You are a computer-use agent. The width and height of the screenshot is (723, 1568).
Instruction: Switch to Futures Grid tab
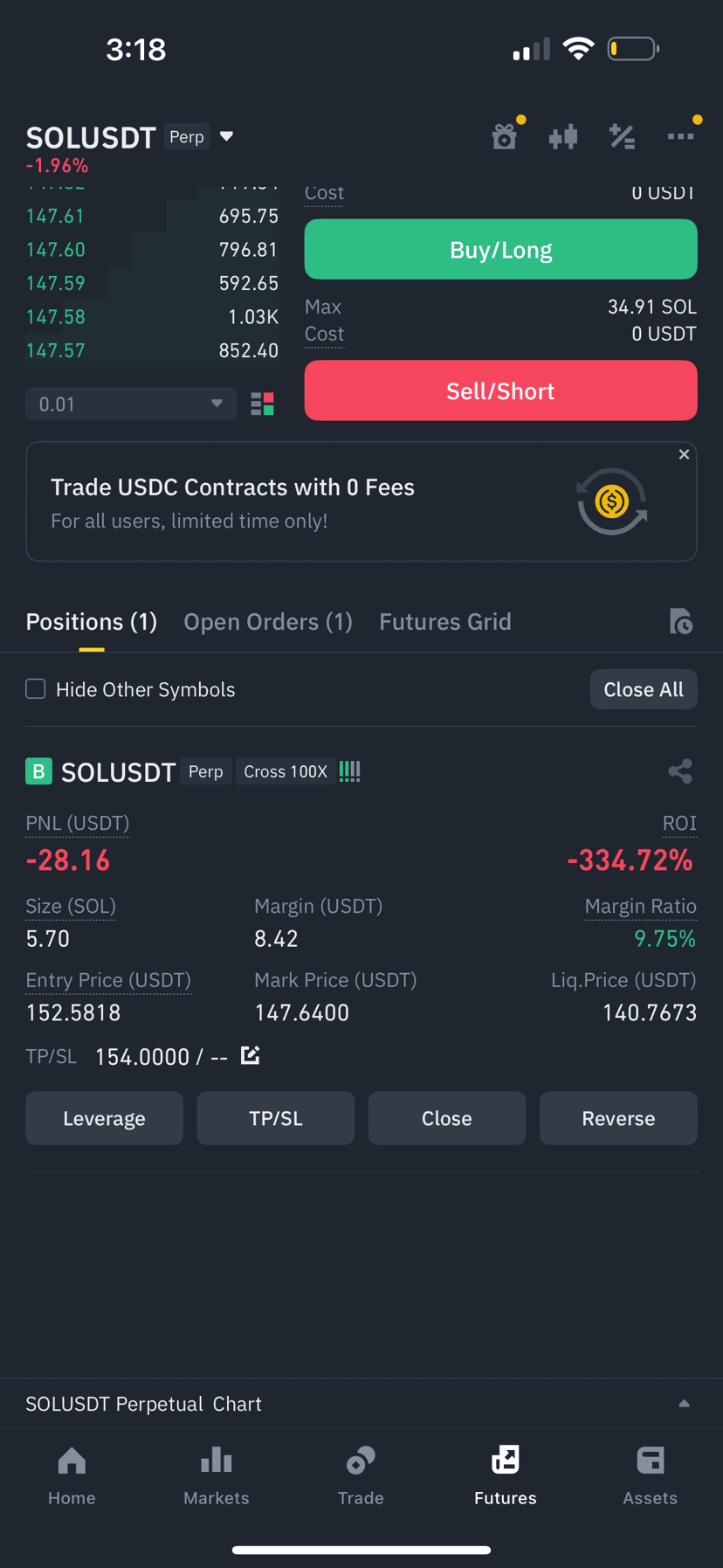tap(445, 622)
